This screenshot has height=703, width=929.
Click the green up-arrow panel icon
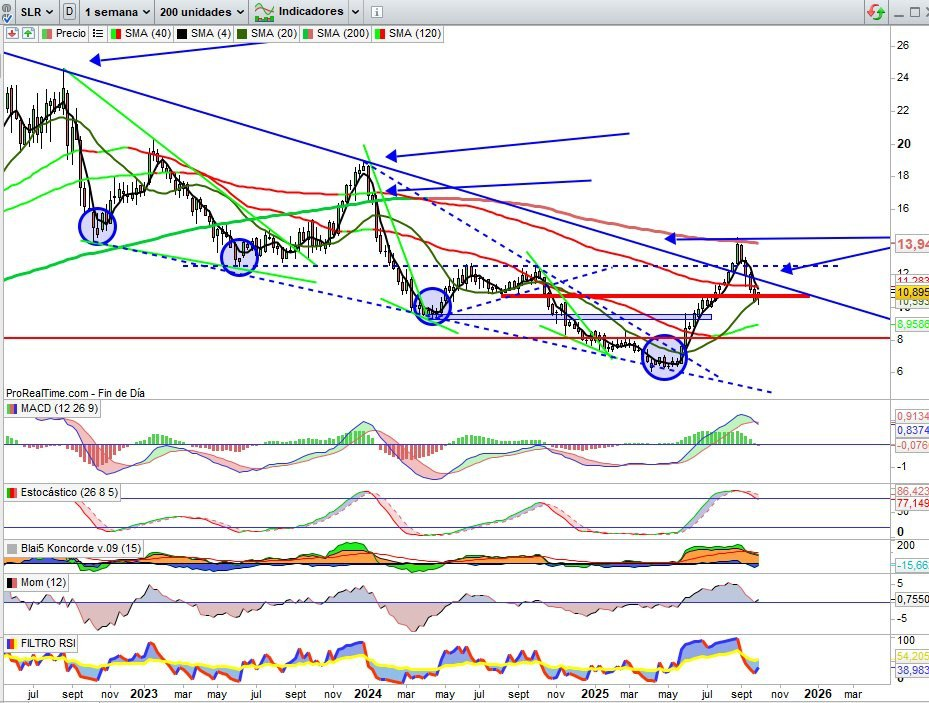(28, 33)
